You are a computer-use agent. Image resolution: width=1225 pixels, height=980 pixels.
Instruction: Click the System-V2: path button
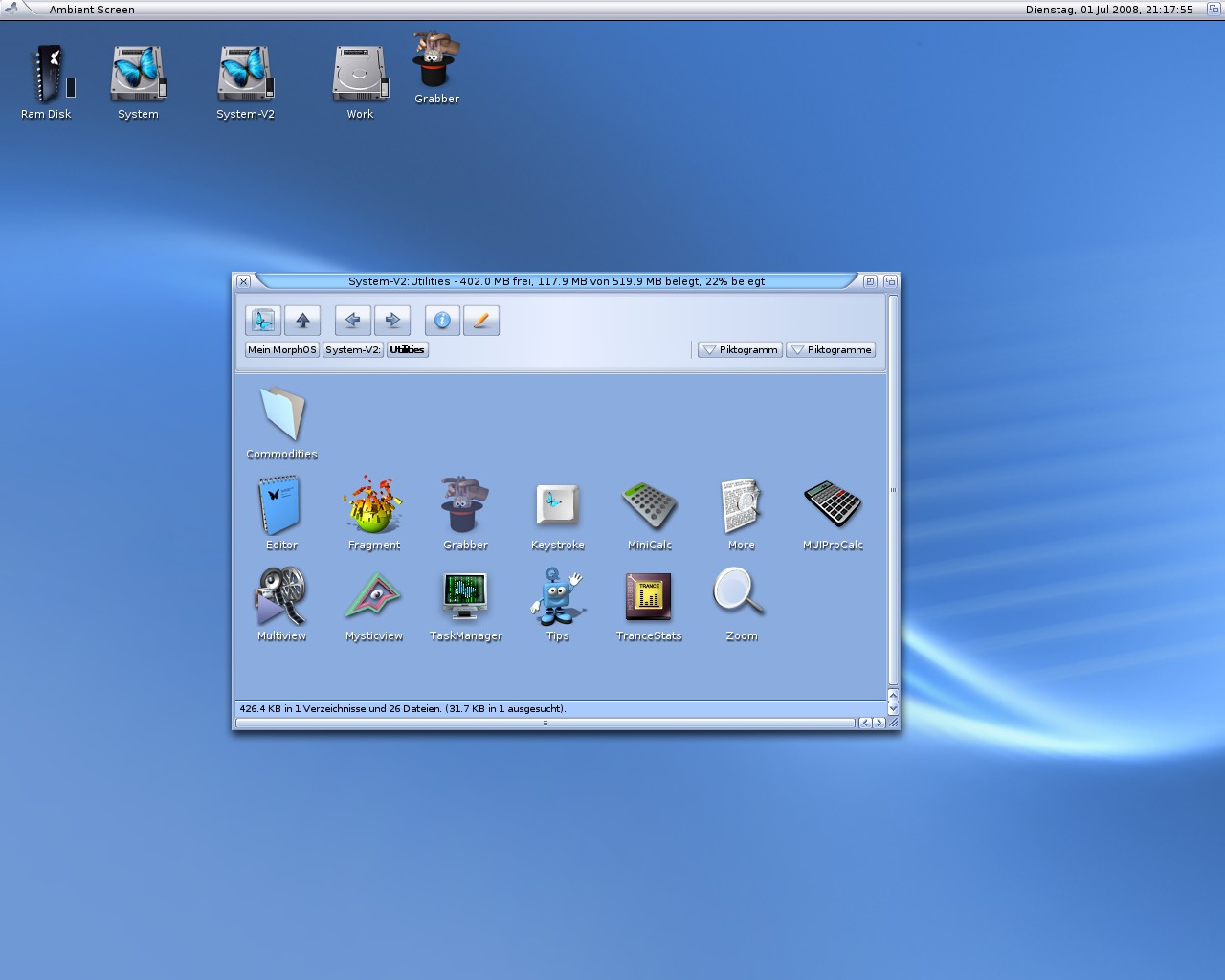click(353, 349)
